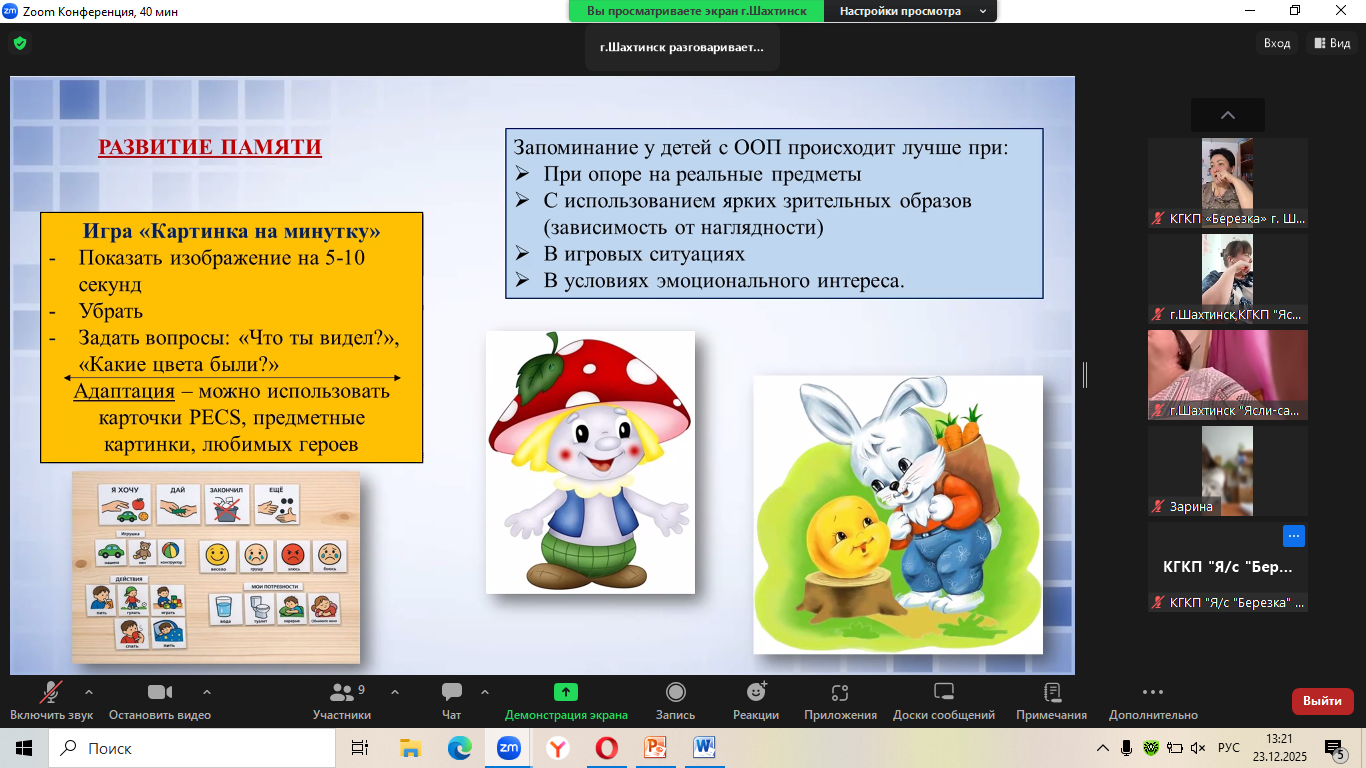The width and height of the screenshot is (1366, 768).
Task: Open Apps (Приложения) in Zoom toolbar
Action: coord(840,693)
